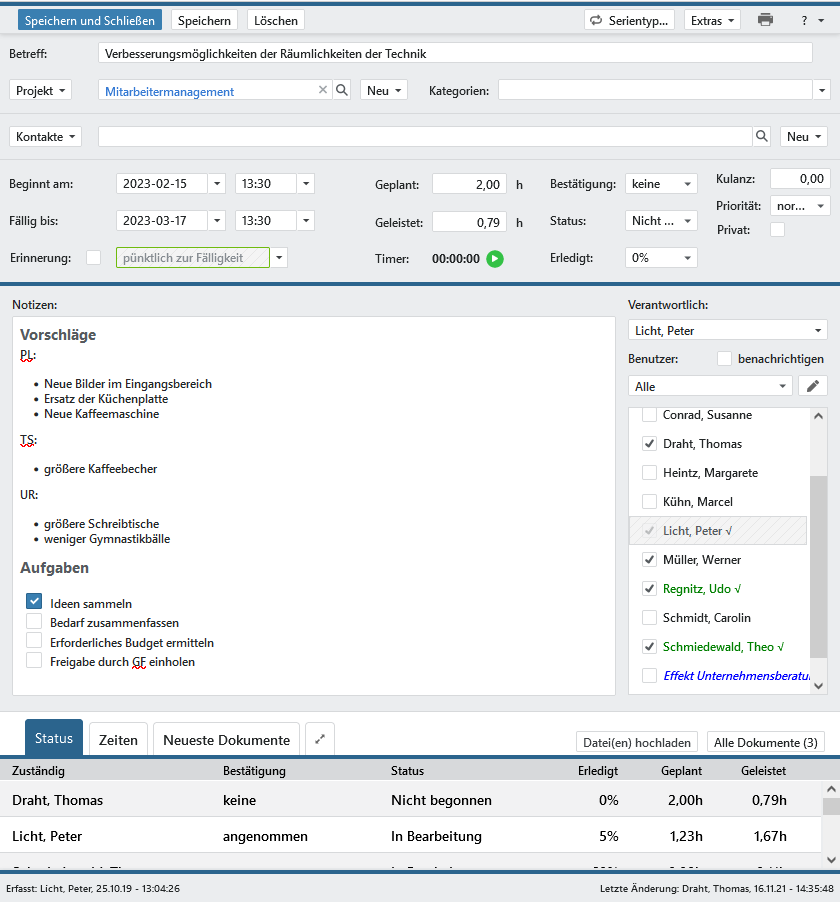Click the printer icon in toolbar
The image size is (840, 902).
point(765,20)
